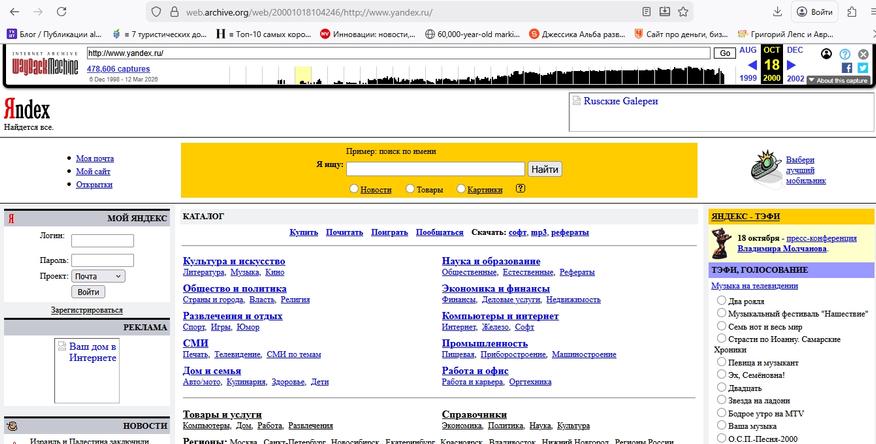Choose Бодрое утро на MTV
876x444 pixels.
tap(721, 413)
